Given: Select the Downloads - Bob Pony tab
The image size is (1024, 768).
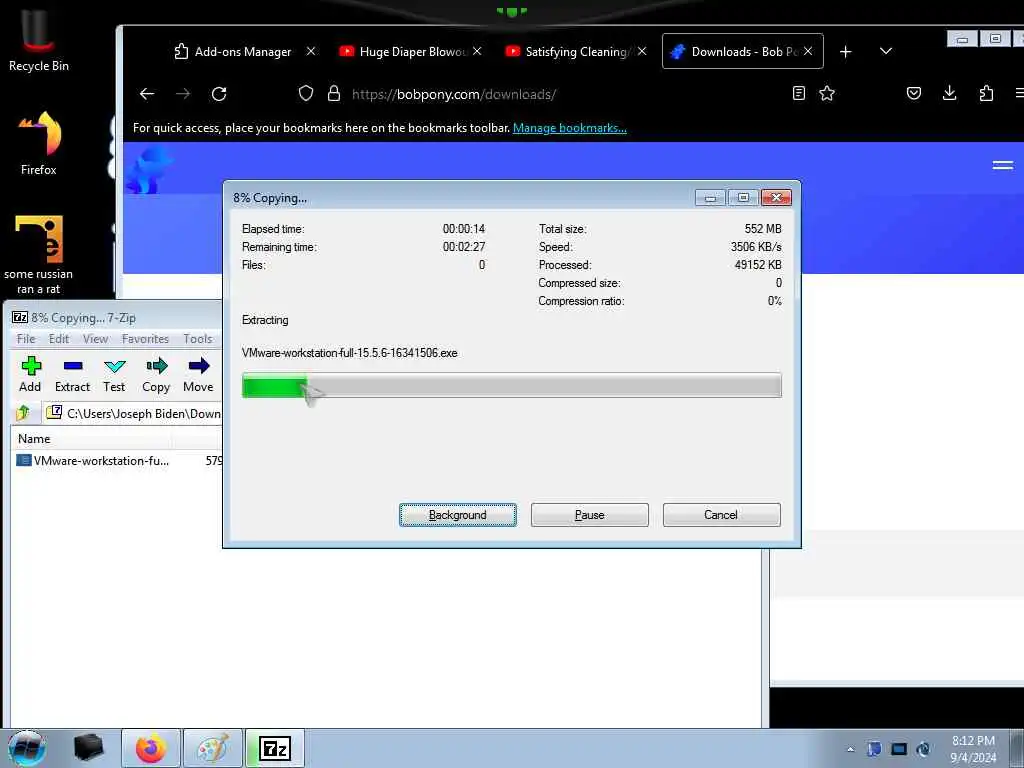Looking at the screenshot, I should [743, 52].
